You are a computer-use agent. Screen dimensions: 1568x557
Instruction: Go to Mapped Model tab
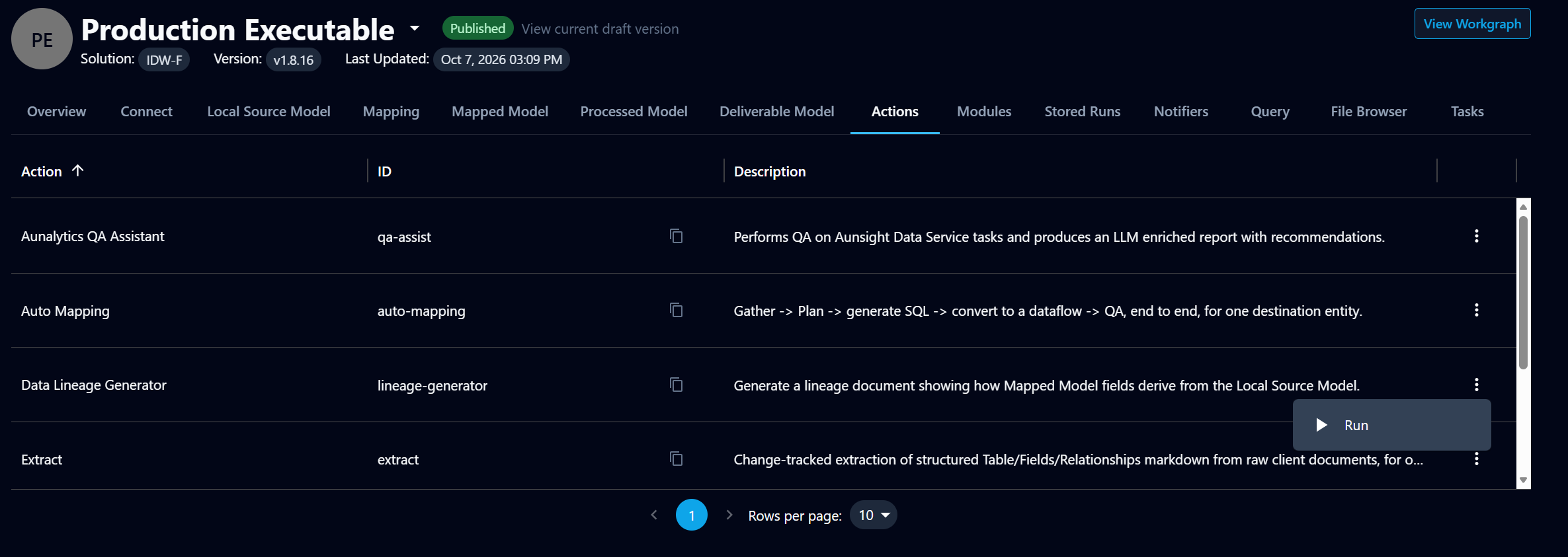[x=500, y=112]
